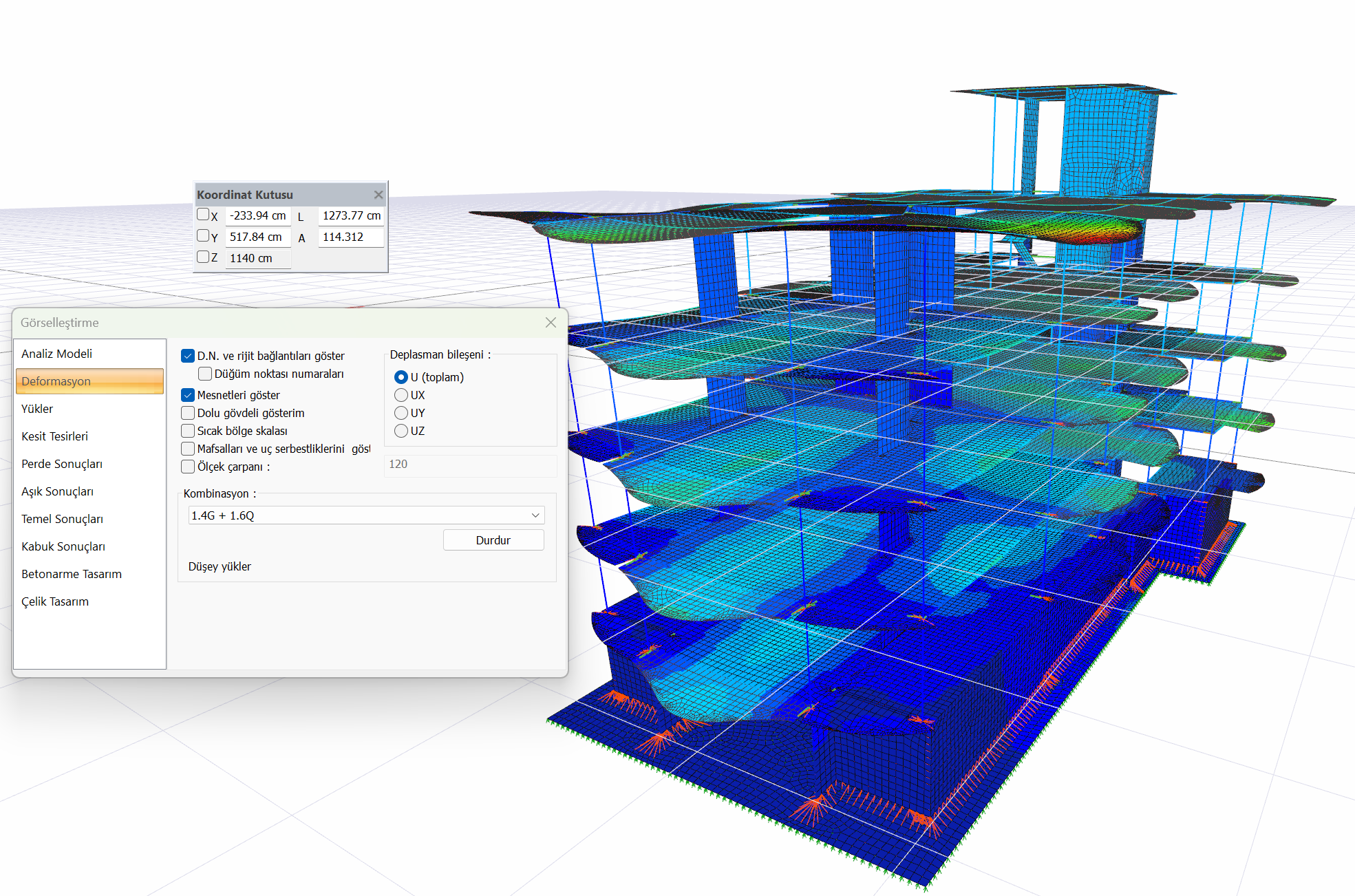Image resolution: width=1355 pixels, height=896 pixels.
Task: Check the Ölçek çarpanı checkbox
Action: tap(188, 467)
